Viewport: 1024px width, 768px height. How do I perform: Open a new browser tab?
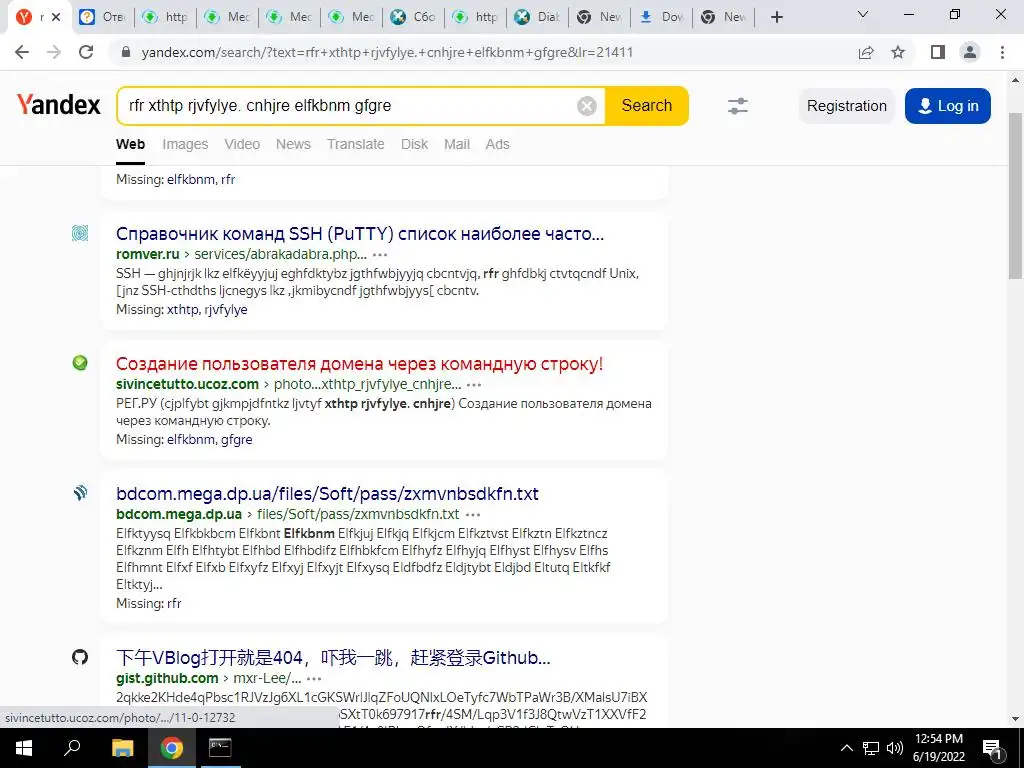776,17
